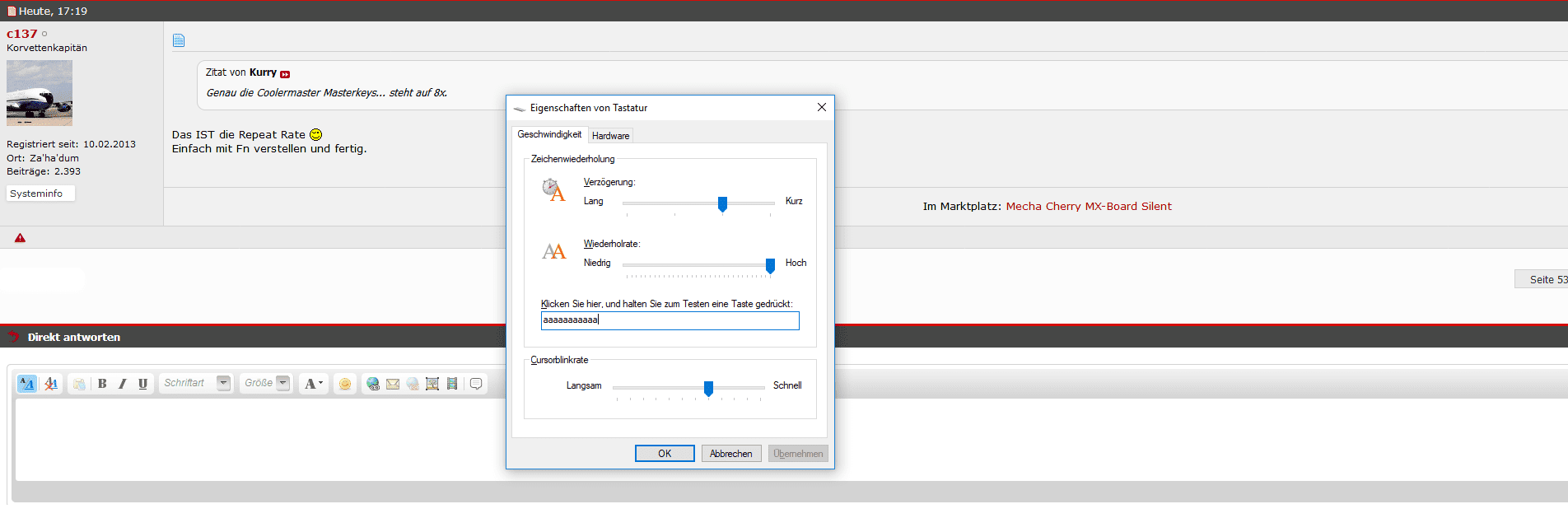The image size is (1568, 518).
Task: Click the 'Verzögerung:' label
Action: [609, 182]
